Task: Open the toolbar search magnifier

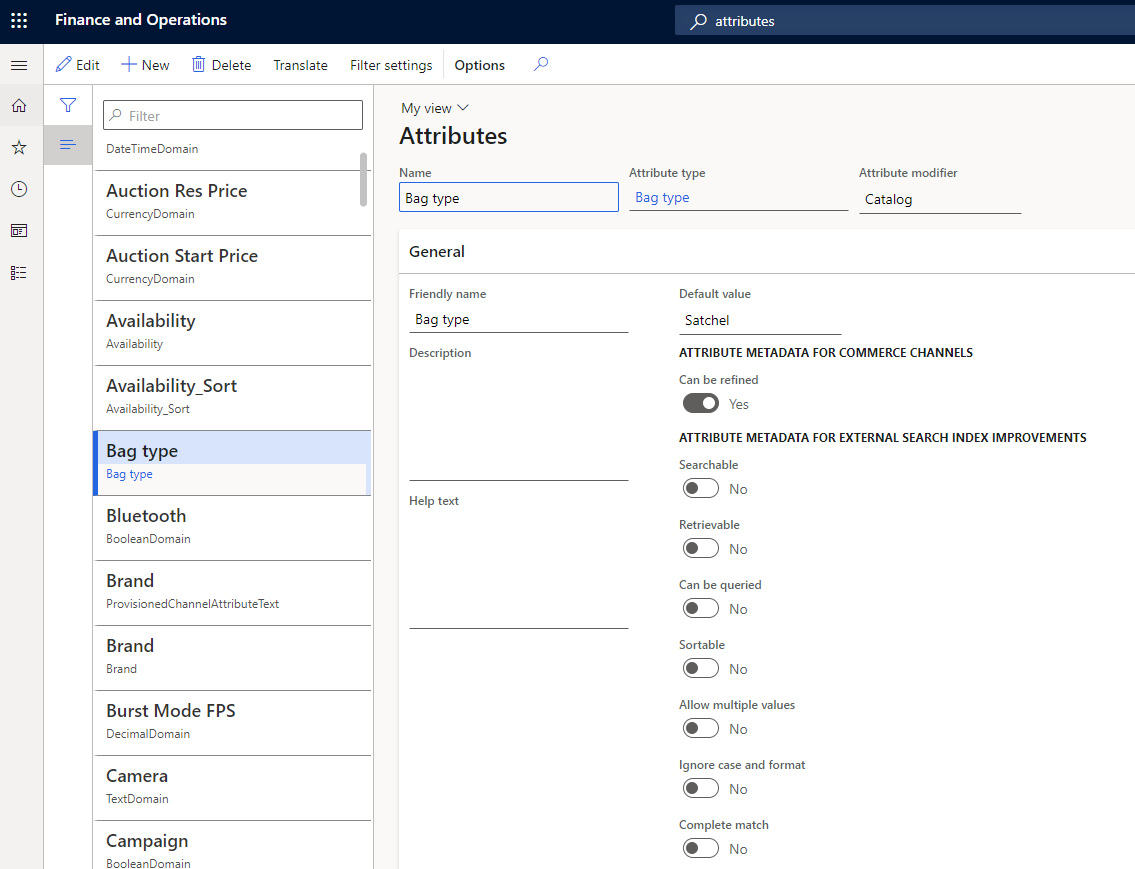Action: [540, 64]
